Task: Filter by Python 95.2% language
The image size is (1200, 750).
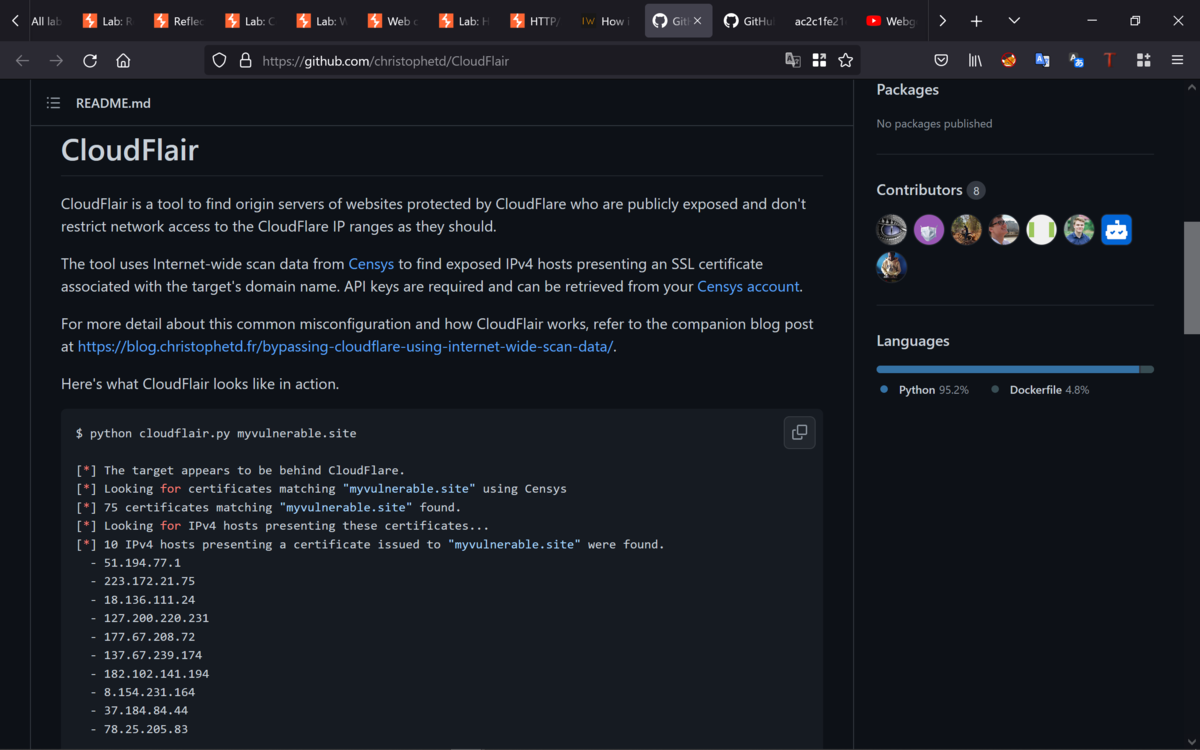Action: [x=924, y=390]
